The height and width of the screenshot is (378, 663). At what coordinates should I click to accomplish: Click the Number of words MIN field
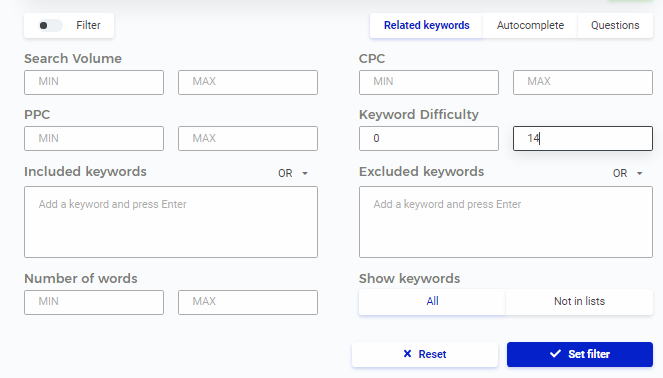pyautogui.click(x=94, y=302)
